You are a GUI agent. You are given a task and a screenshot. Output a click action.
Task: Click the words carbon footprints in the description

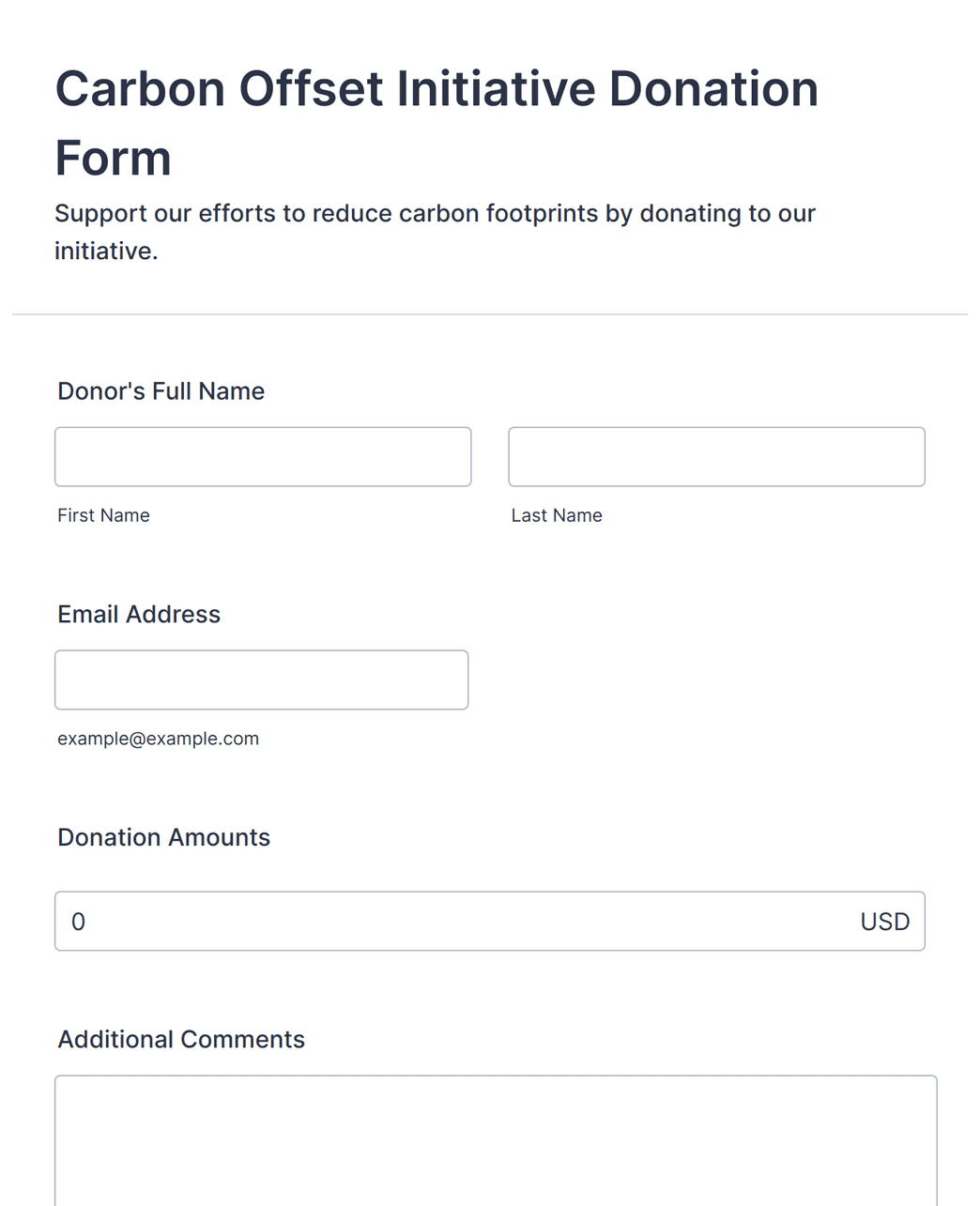[498, 214]
